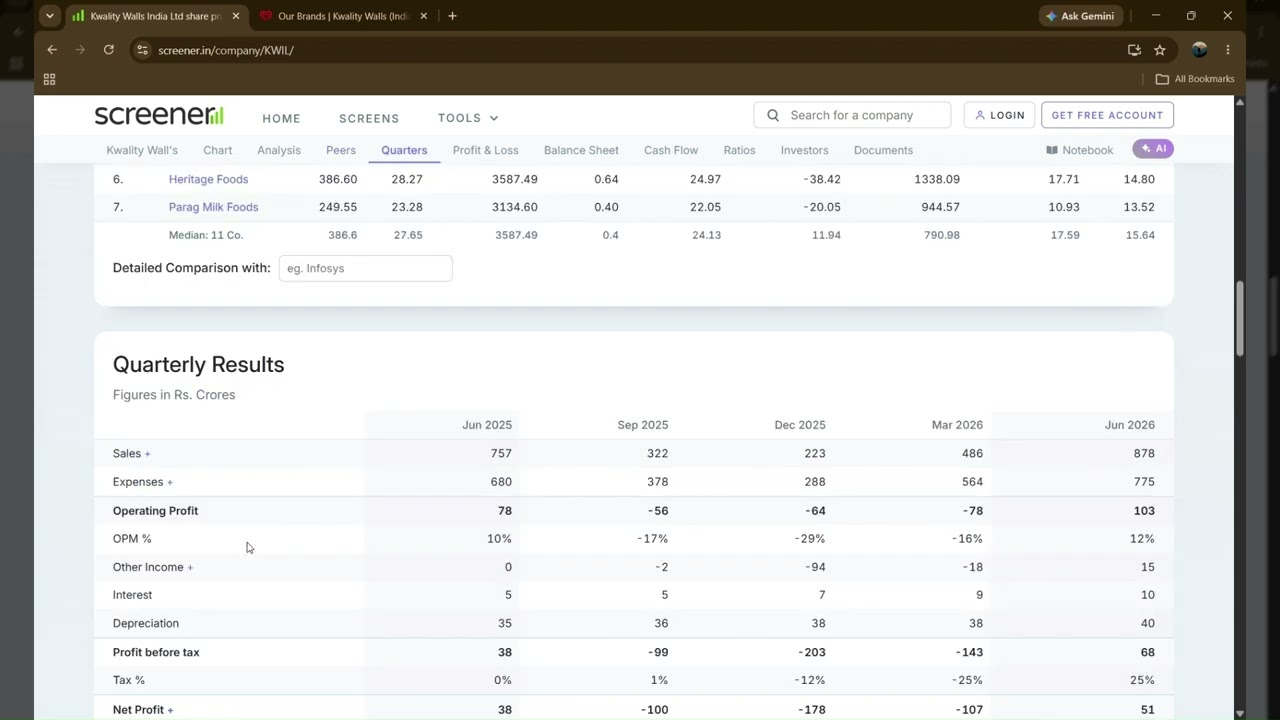Expand the Sales row
This screenshot has height=720, width=1280.
point(131,453)
